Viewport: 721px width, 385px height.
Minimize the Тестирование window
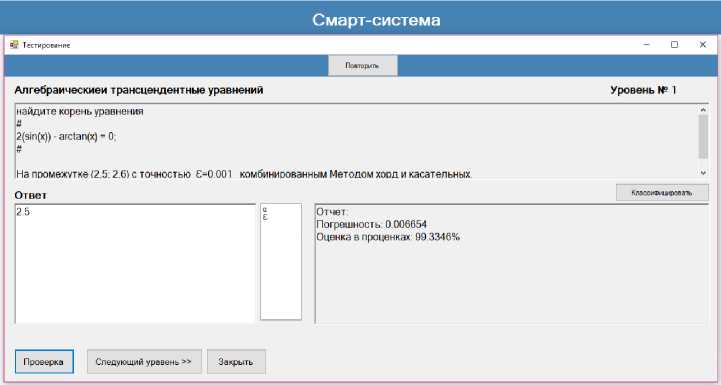coord(647,45)
